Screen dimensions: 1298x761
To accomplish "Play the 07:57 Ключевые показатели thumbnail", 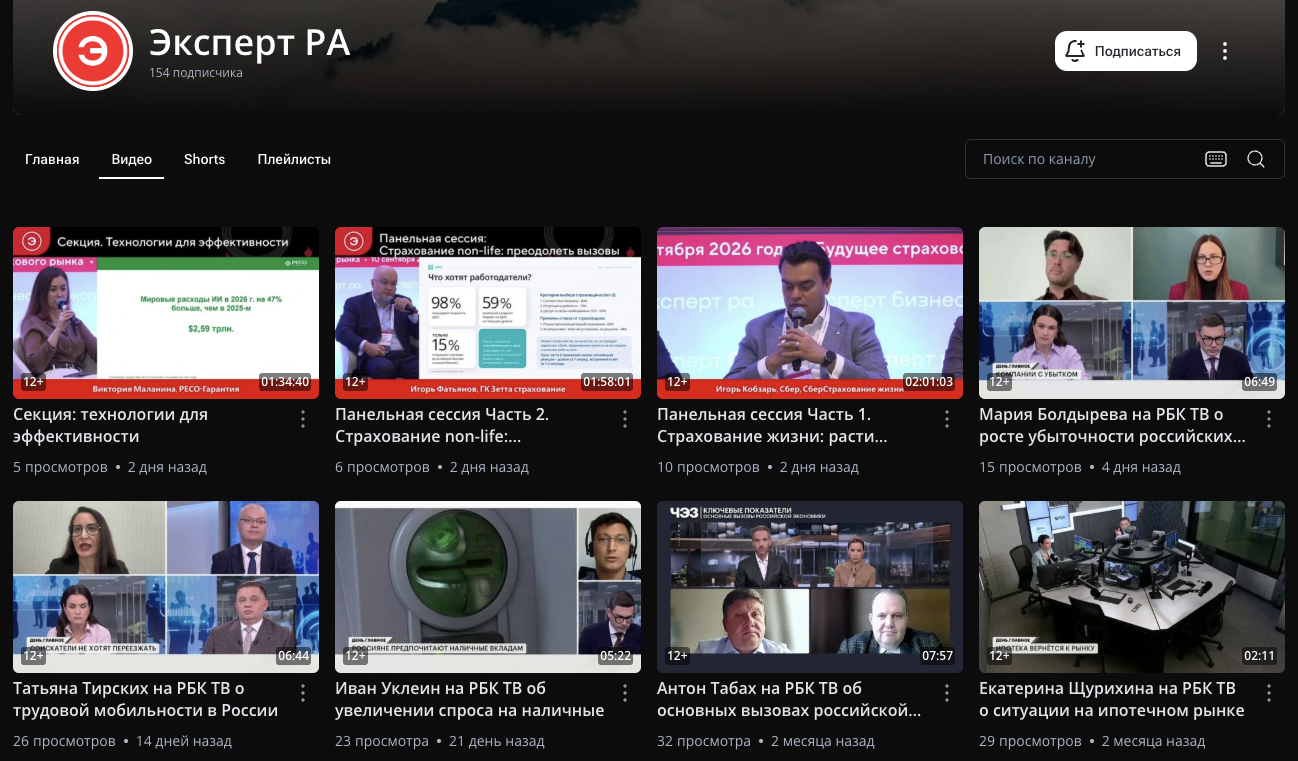I will 810,587.
